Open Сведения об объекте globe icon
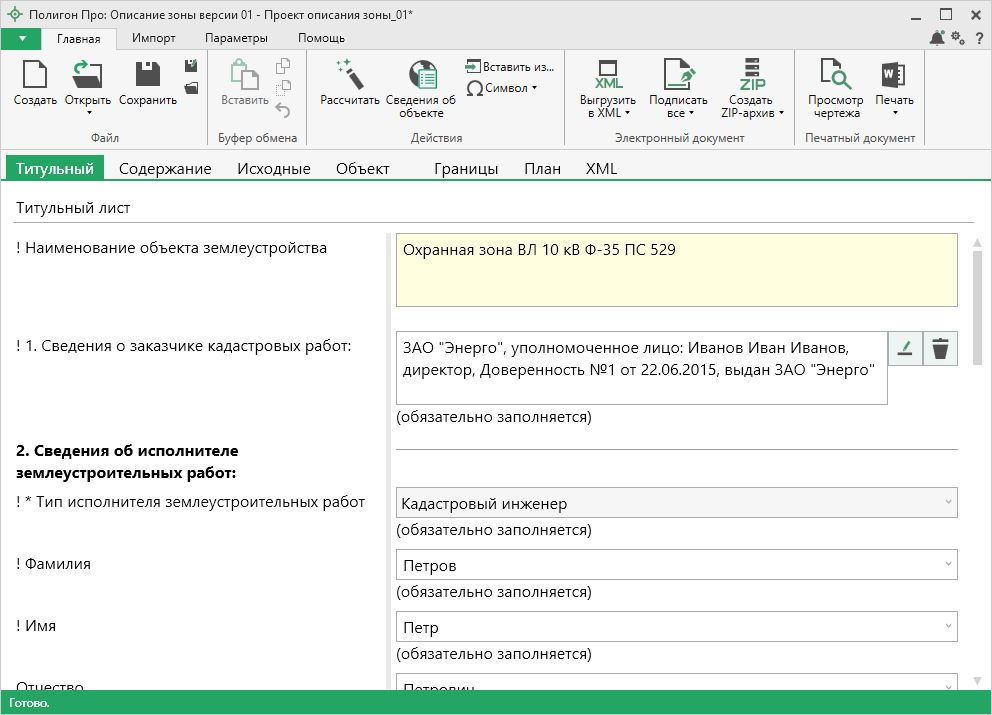The image size is (992, 715). (421, 75)
